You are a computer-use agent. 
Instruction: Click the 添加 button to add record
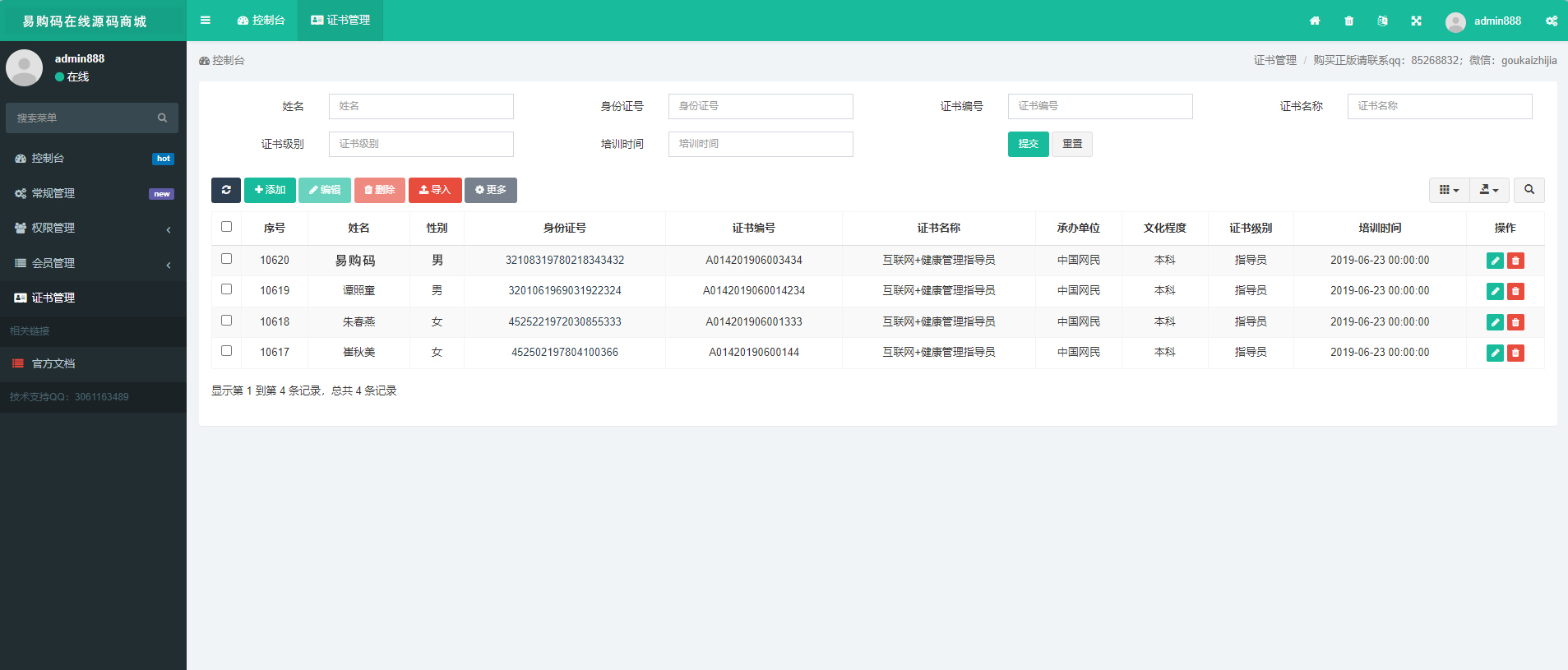click(x=270, y=190)
